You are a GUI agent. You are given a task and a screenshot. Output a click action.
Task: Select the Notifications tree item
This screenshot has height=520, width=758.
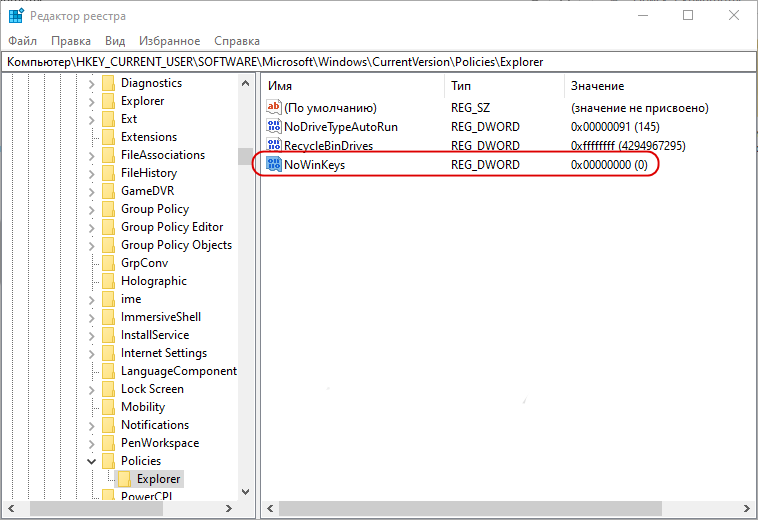click(x=155, y=425)
